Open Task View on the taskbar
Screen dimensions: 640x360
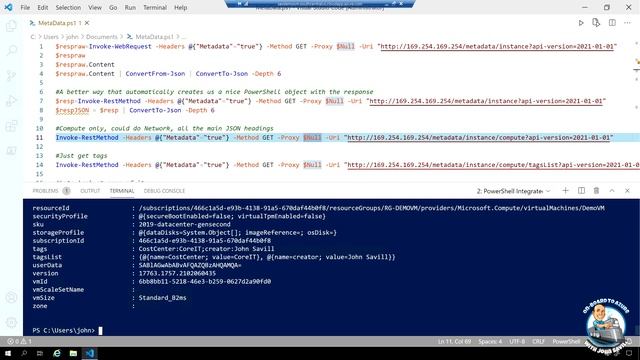(x=40, y=353)
